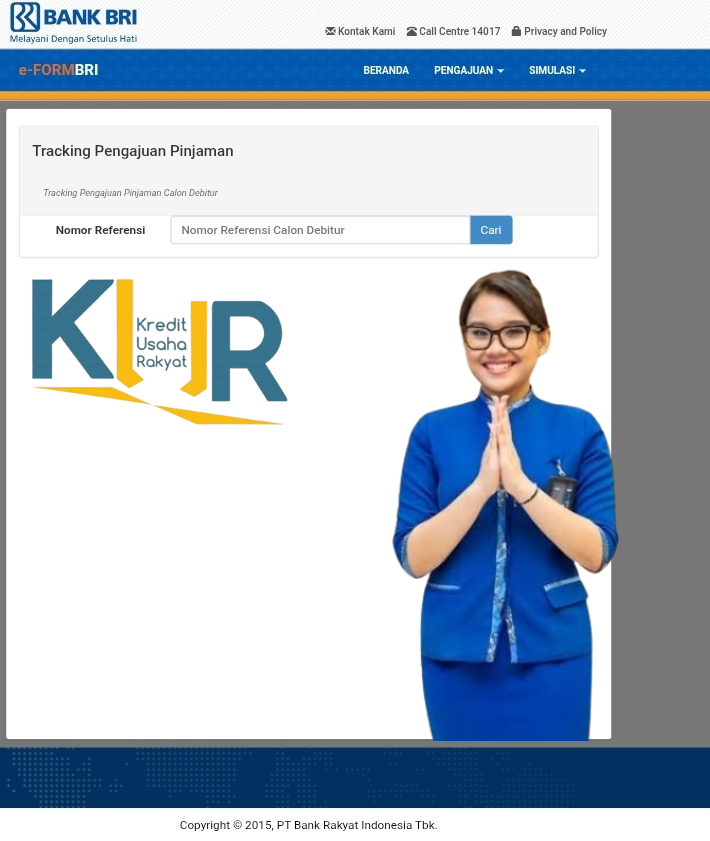This screenshot has width=710, height=841.
Task: Click the envelope icon beside Kontak Kami
Action: click(330, 31)
